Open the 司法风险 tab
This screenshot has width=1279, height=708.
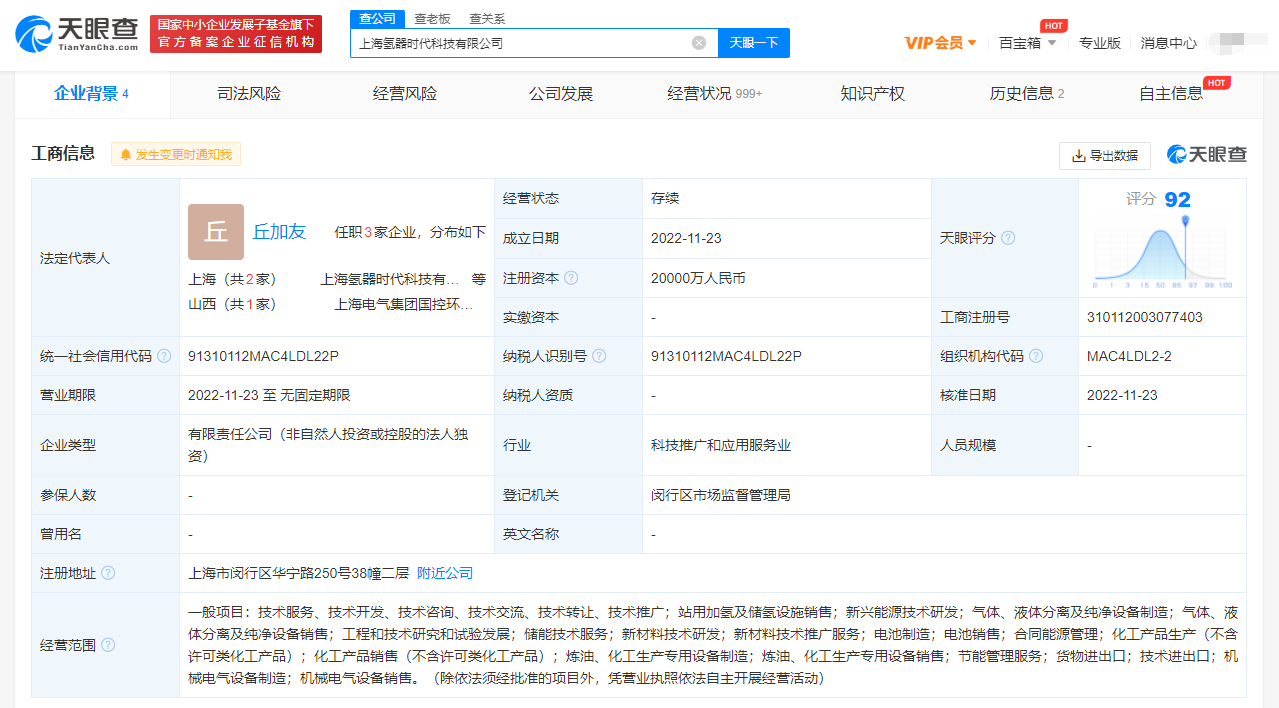point(249,94)
